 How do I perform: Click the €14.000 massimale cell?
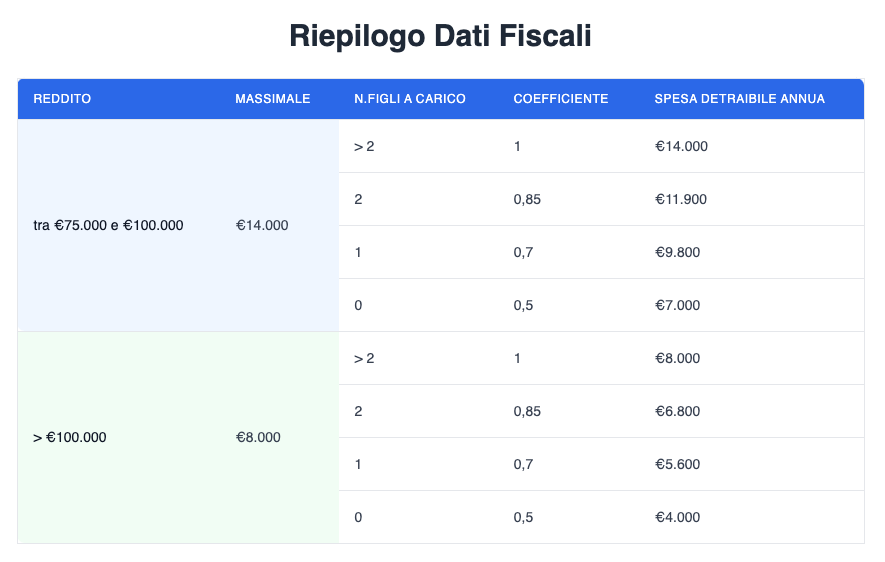click(262, 226)
